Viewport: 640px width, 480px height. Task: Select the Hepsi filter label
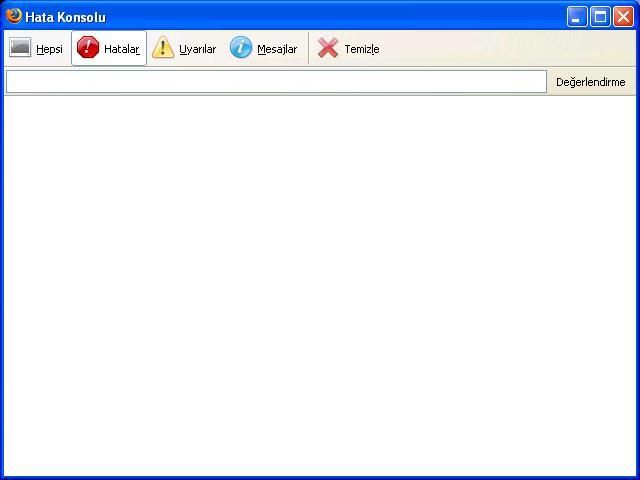(x=49, y=49)
